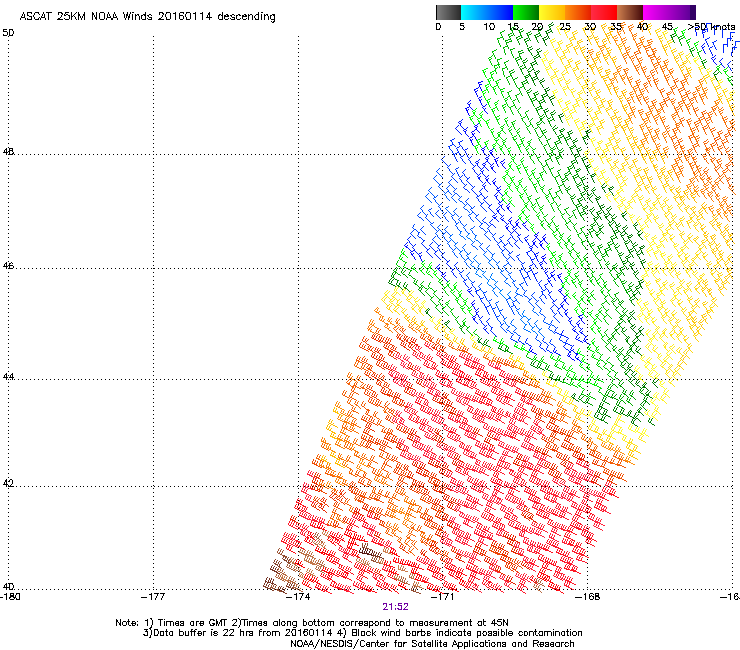Click the longitude -174 axis label
The image size is (740, 650).
298,597
